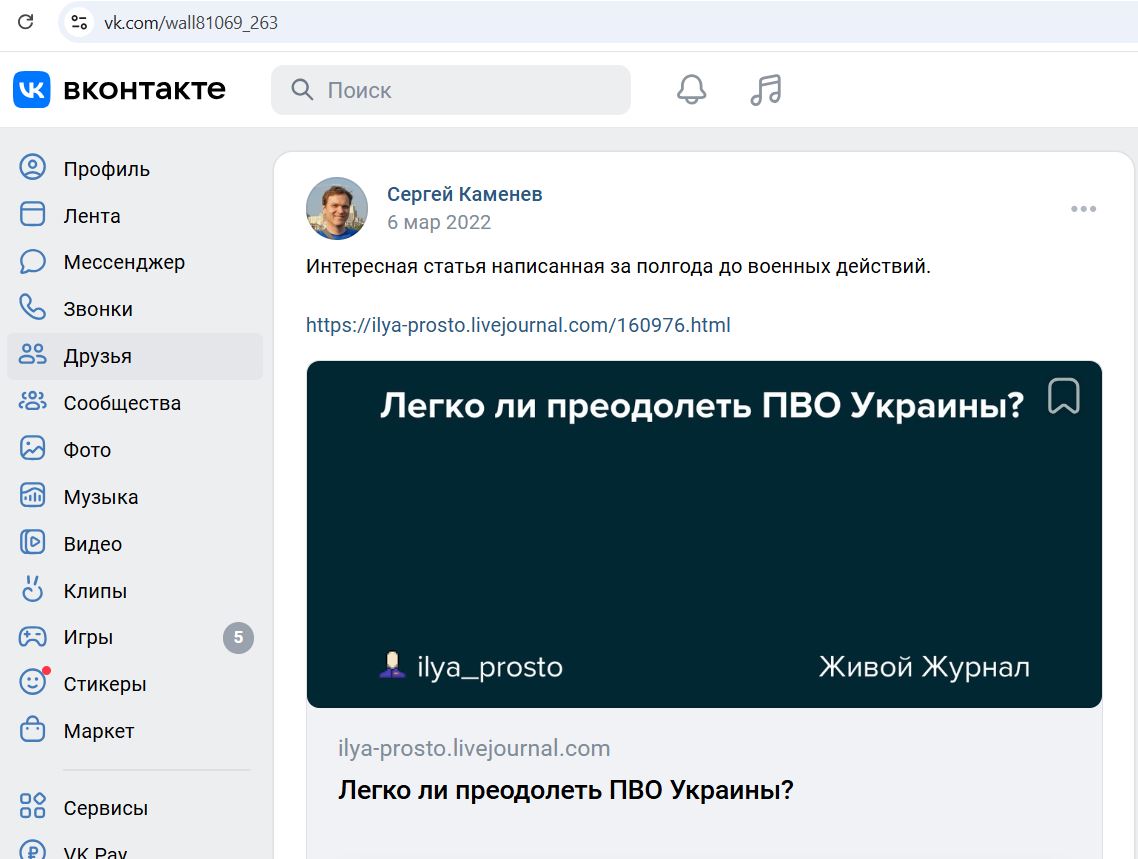Open the ilya-prosto.livejournal.com/160976.html link
This screenshot has width=1138, height=859.
pos(518,325)
